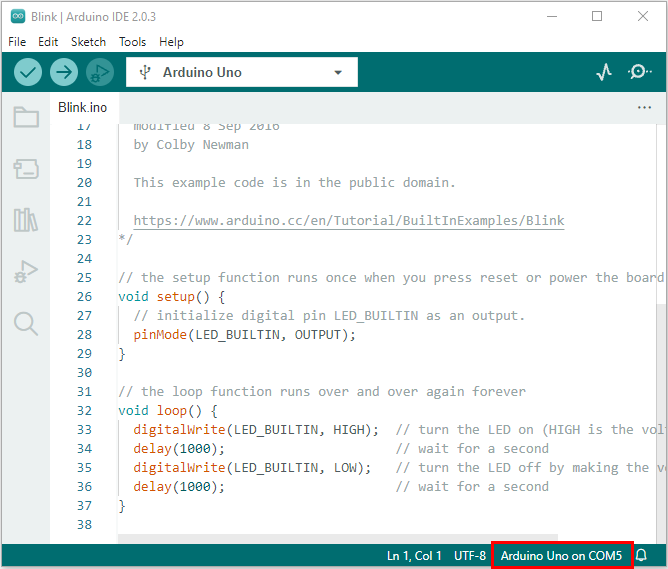Click the 'void loop() {' line
The width and height of the screenshot is (668, 569).
[167, 411]
